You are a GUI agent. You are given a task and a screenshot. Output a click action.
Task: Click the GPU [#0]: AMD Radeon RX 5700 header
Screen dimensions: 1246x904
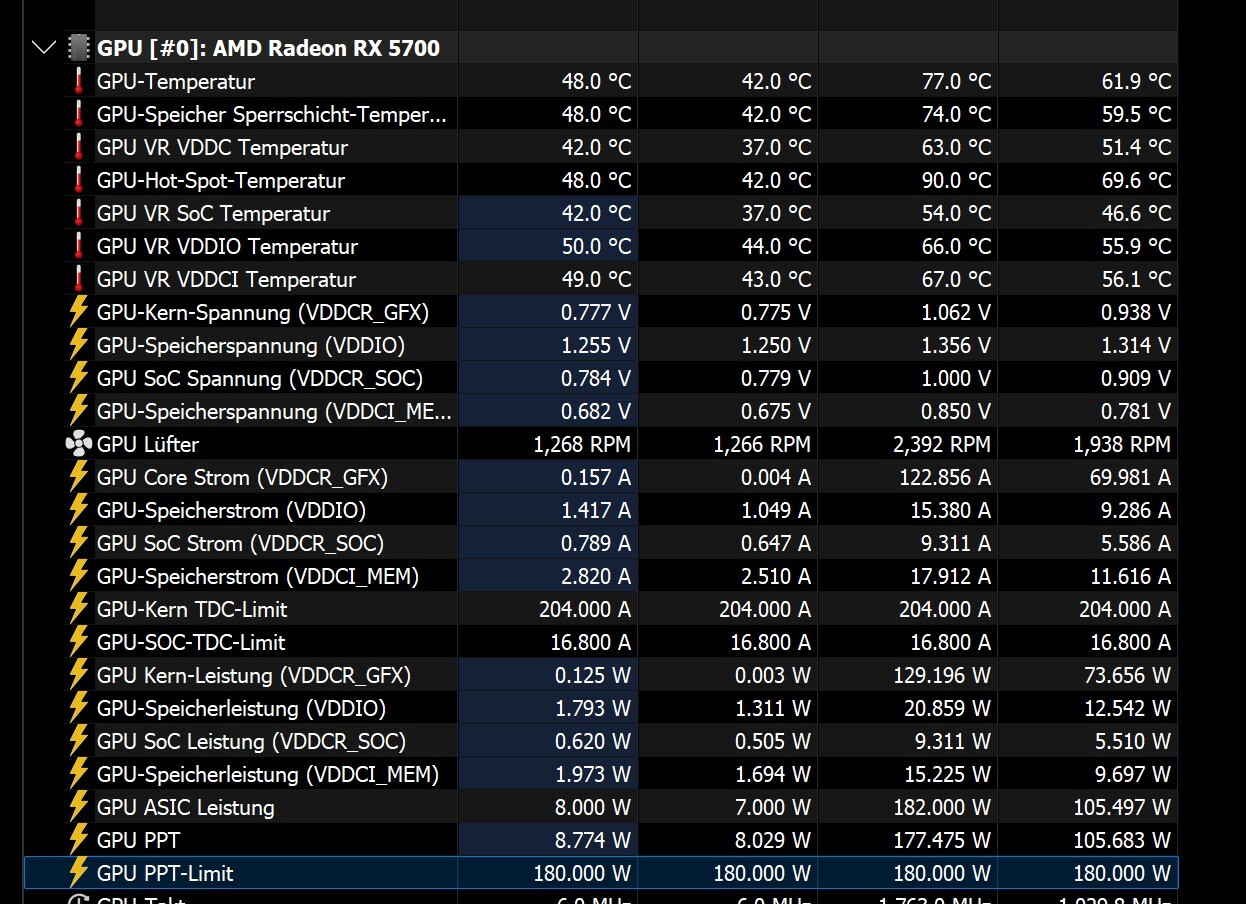coord(268,48)
